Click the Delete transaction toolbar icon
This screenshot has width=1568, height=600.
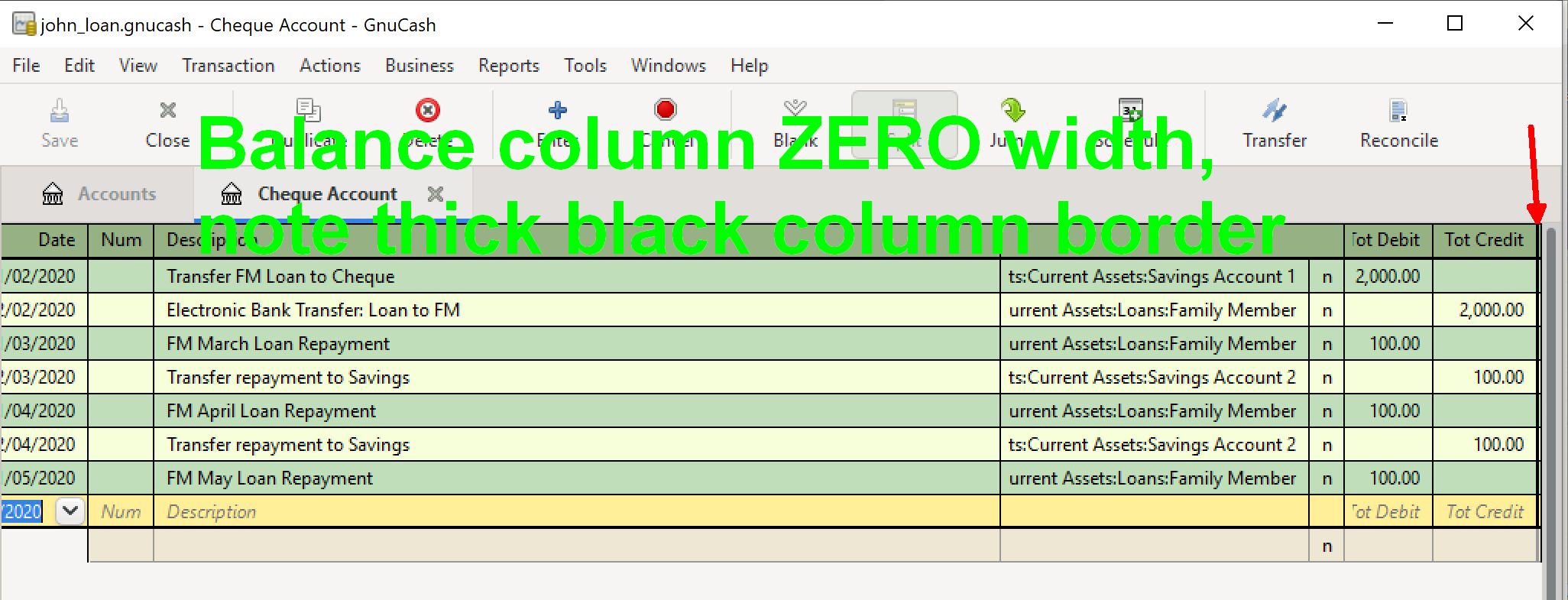click(428, 111)
